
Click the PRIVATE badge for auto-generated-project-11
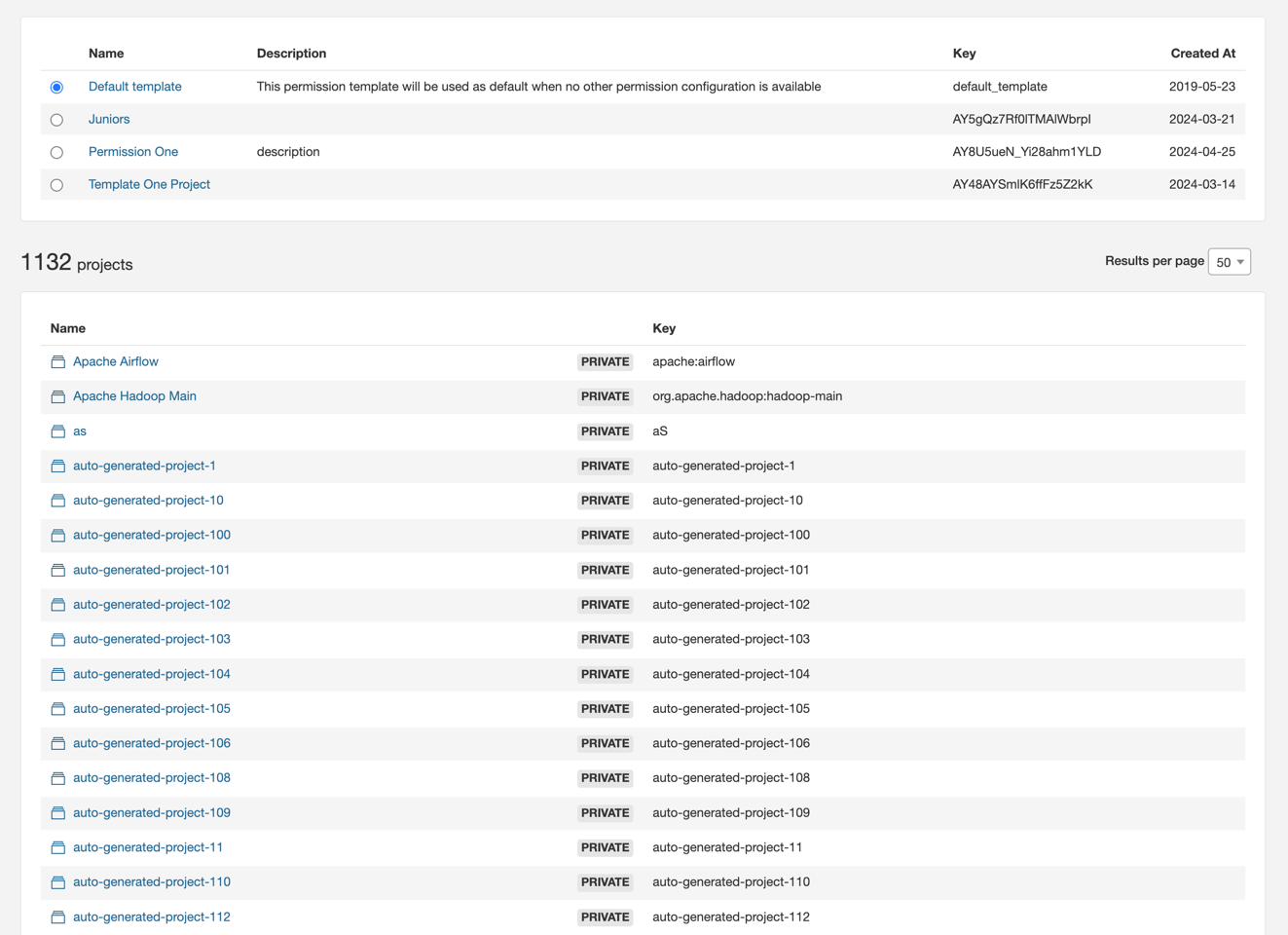point(605,847)
